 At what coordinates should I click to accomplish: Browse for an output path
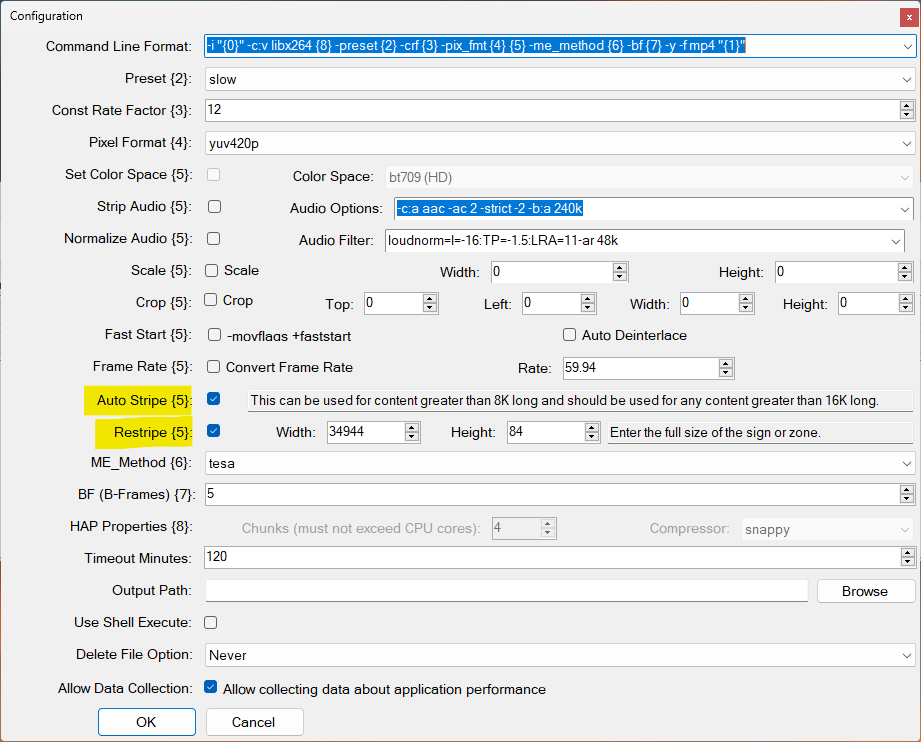865,591
